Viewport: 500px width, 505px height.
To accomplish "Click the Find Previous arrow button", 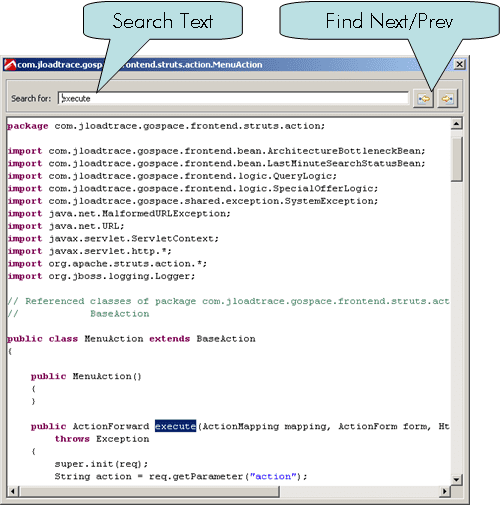I will (423, 98).
